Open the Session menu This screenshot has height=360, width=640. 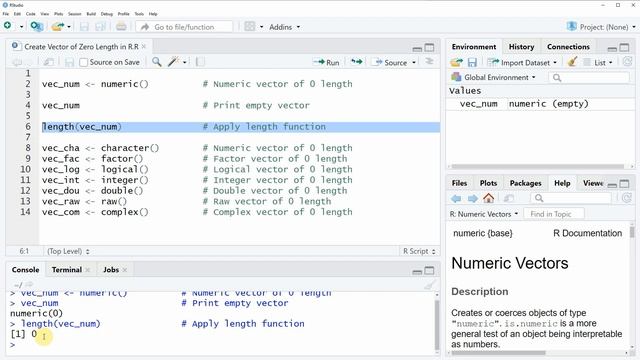75,14
